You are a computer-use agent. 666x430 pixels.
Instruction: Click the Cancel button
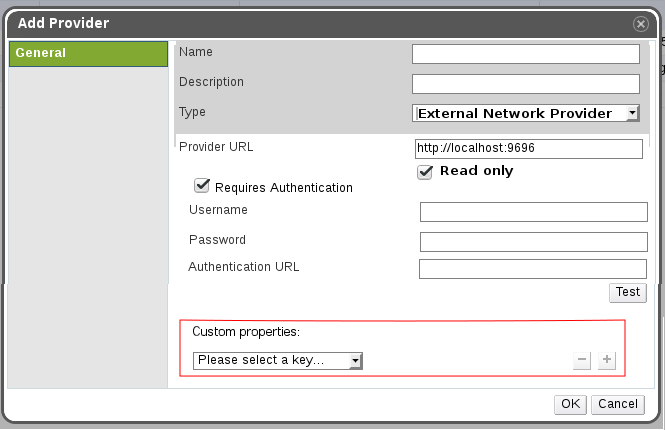click(x=617, y=404)
